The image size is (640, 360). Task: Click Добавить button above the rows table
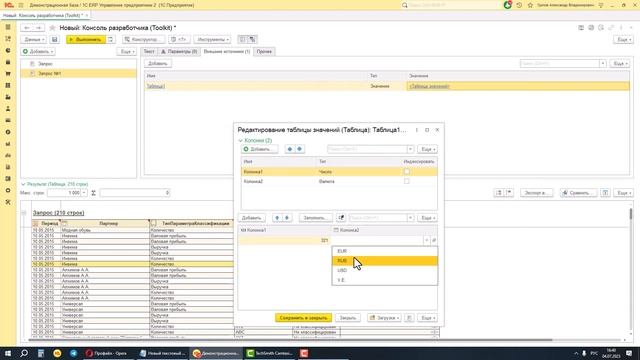pyautogui.click(x=252, y=218)
